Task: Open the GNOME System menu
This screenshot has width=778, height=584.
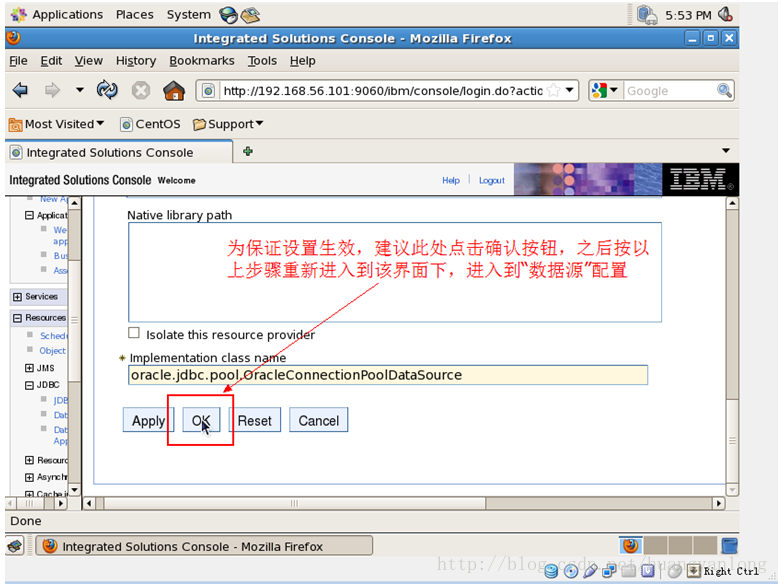Action: (x=189, y=14)
